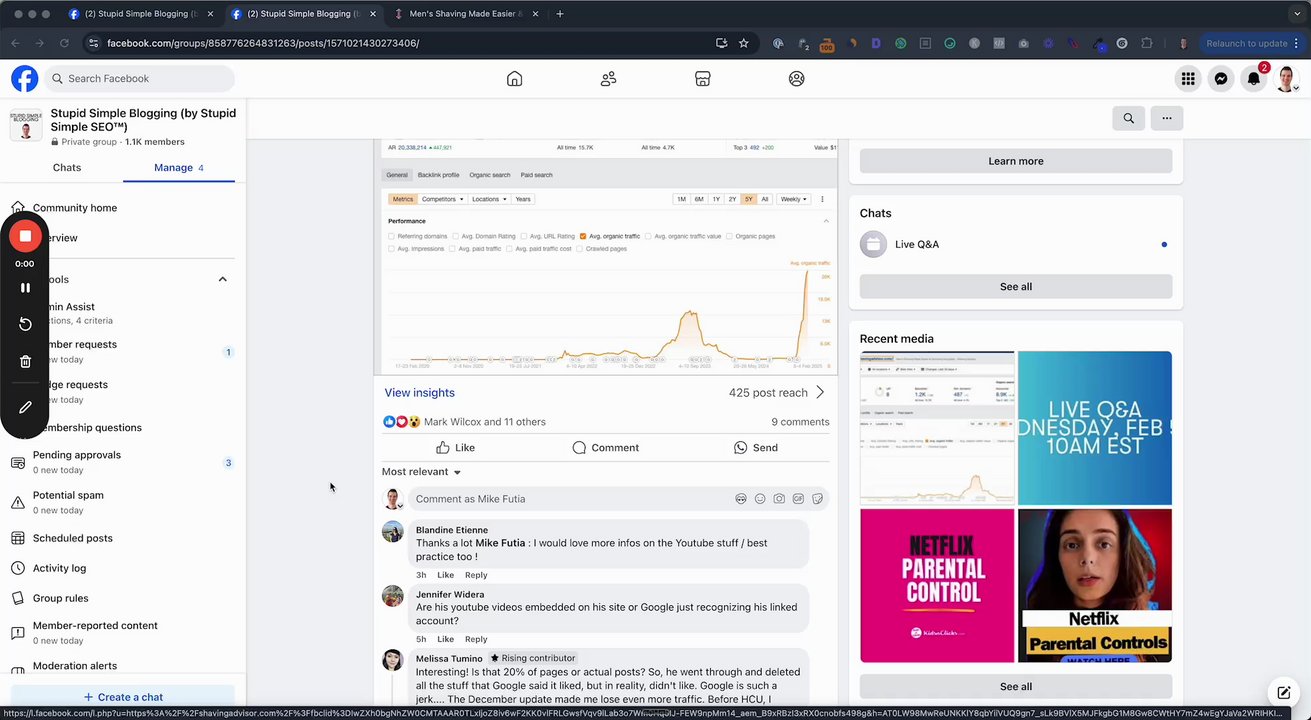
Task: Click See all under Recent media
Action: [x=1016, y=686]
